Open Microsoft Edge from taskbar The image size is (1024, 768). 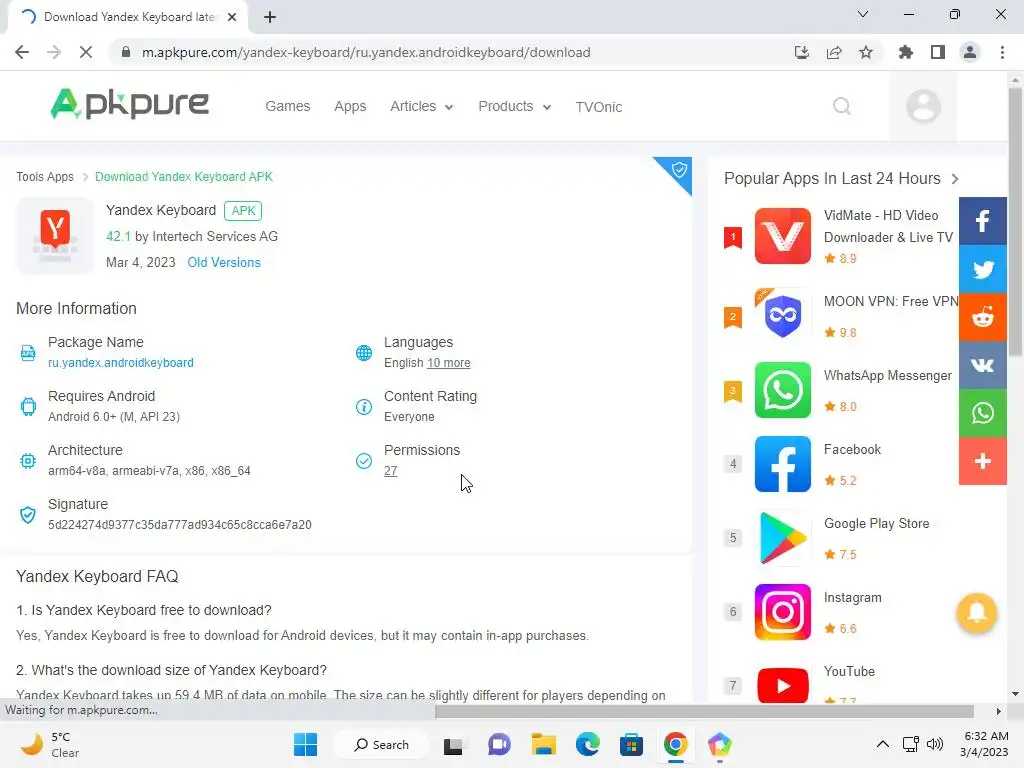[587, 744]
